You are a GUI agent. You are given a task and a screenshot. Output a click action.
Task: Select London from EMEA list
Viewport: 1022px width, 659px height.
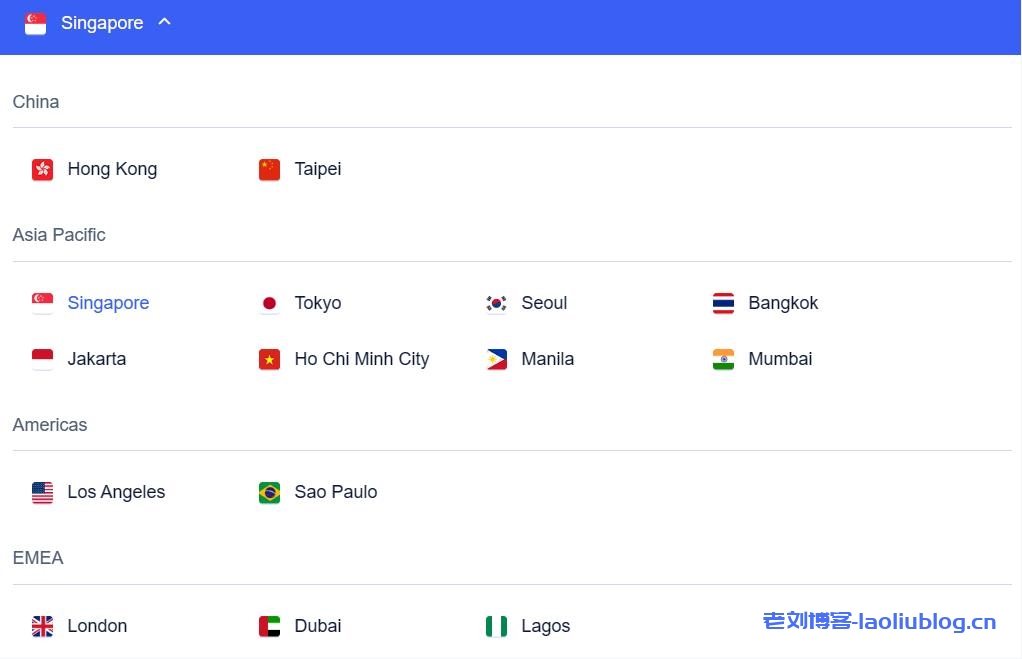point(97,626)
